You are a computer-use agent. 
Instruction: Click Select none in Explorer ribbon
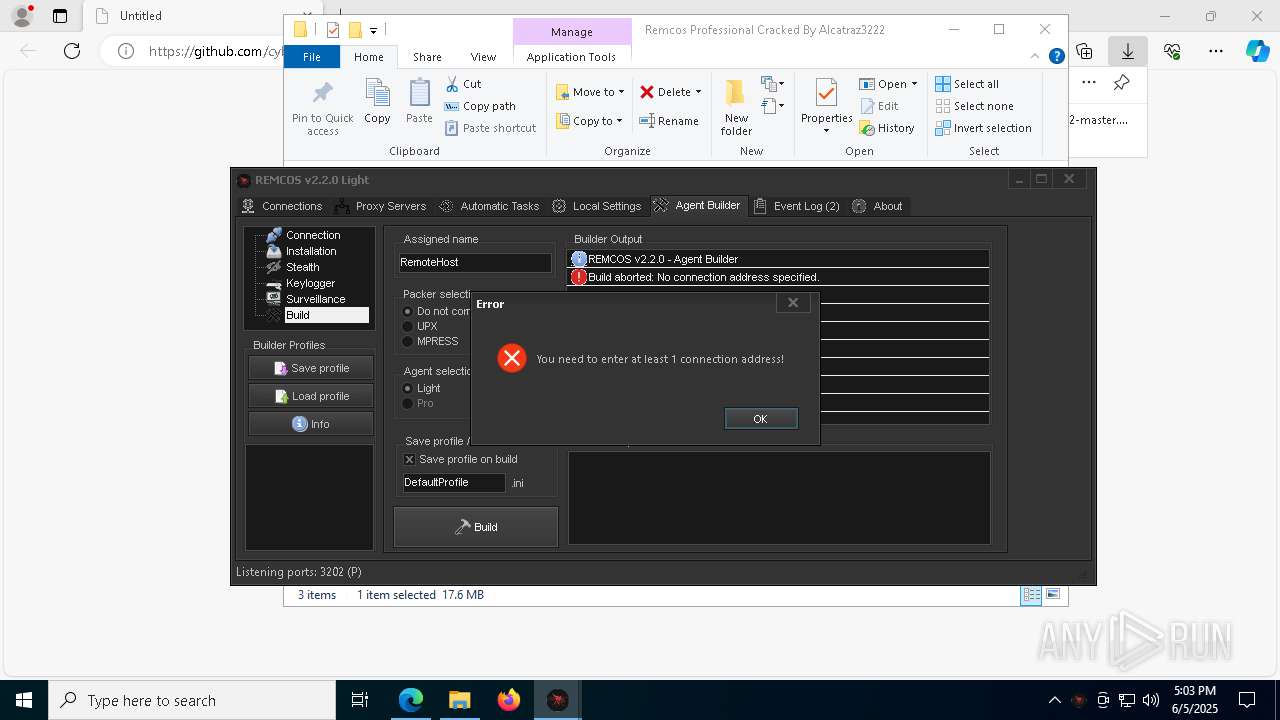tap(974, 106)
